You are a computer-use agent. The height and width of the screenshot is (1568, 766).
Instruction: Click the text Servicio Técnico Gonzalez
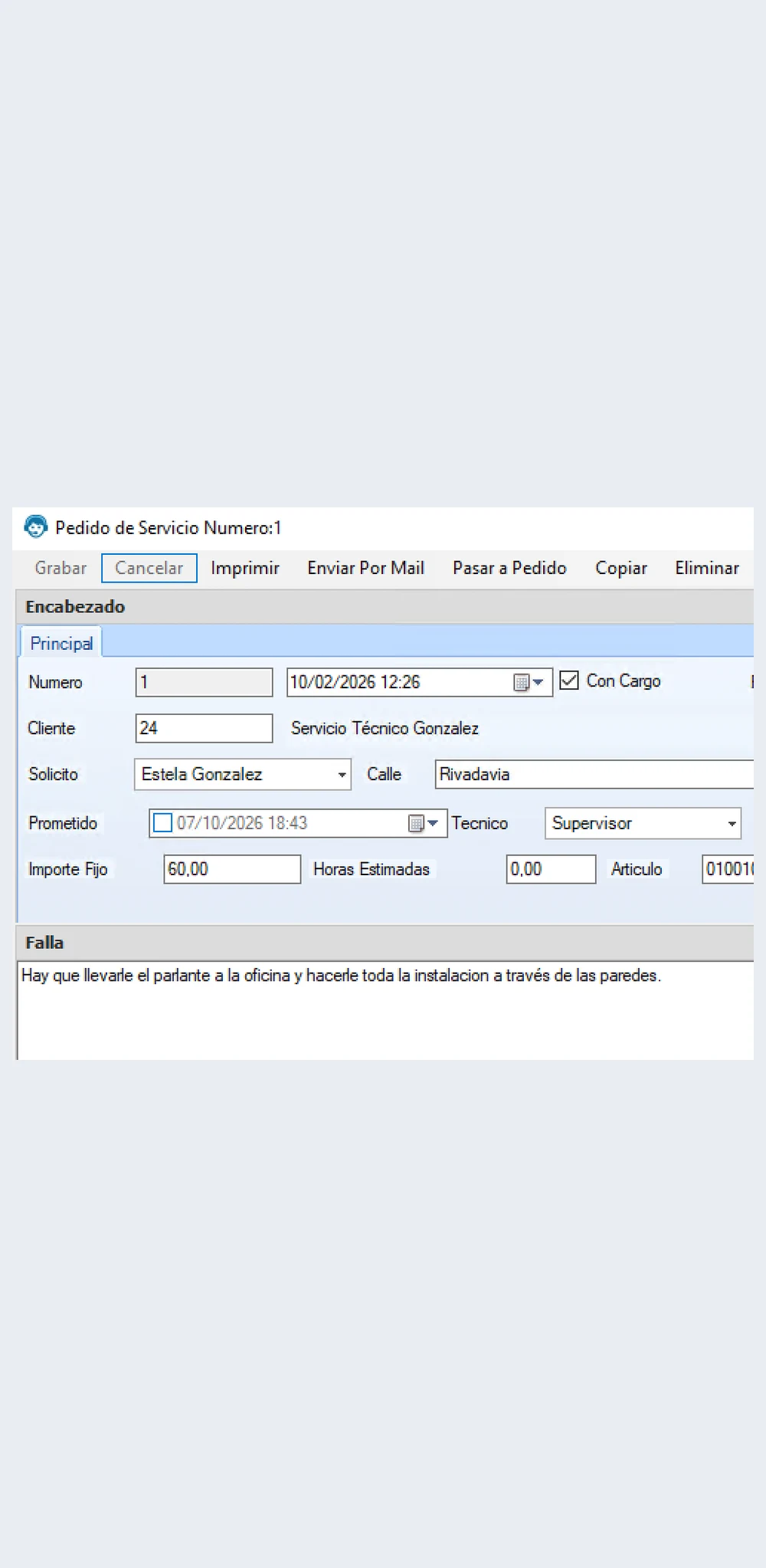click(385, 728)
